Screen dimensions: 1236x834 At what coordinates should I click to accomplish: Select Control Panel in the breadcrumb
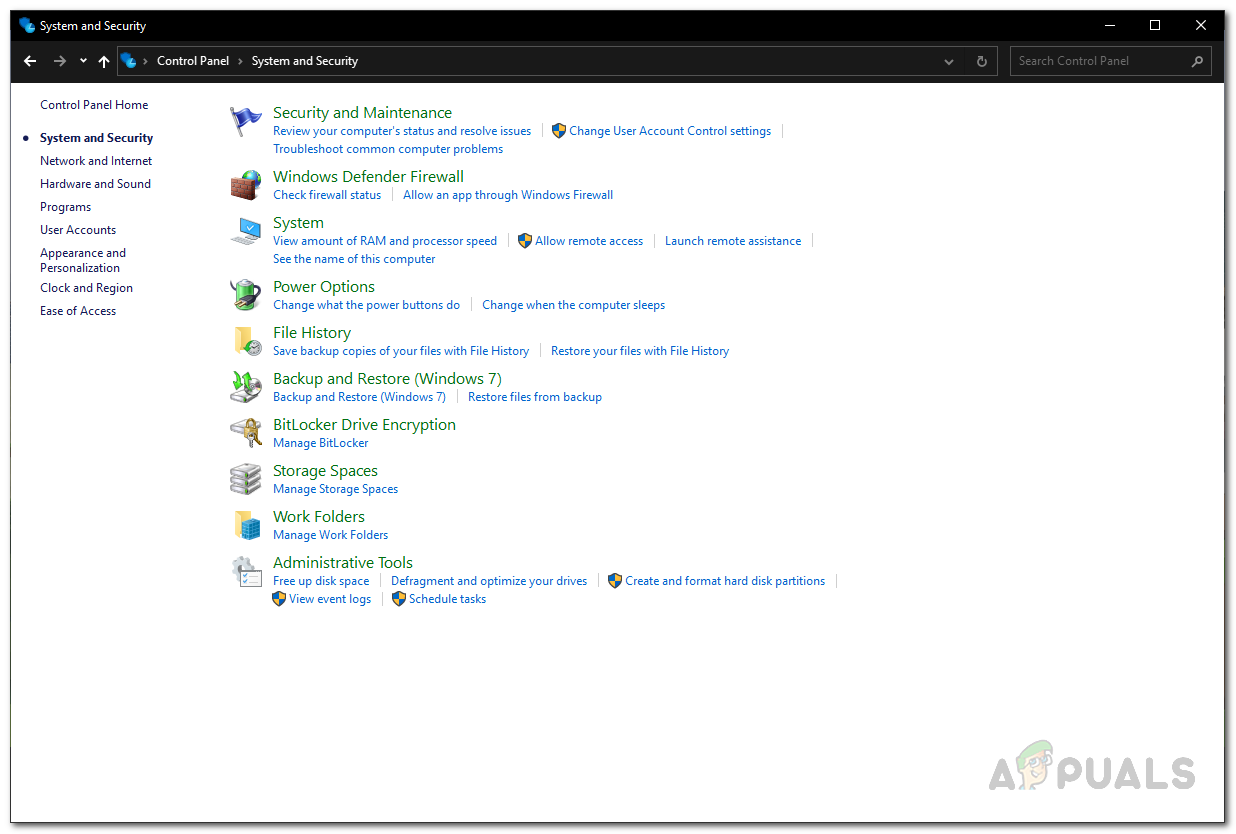point(193,61)
